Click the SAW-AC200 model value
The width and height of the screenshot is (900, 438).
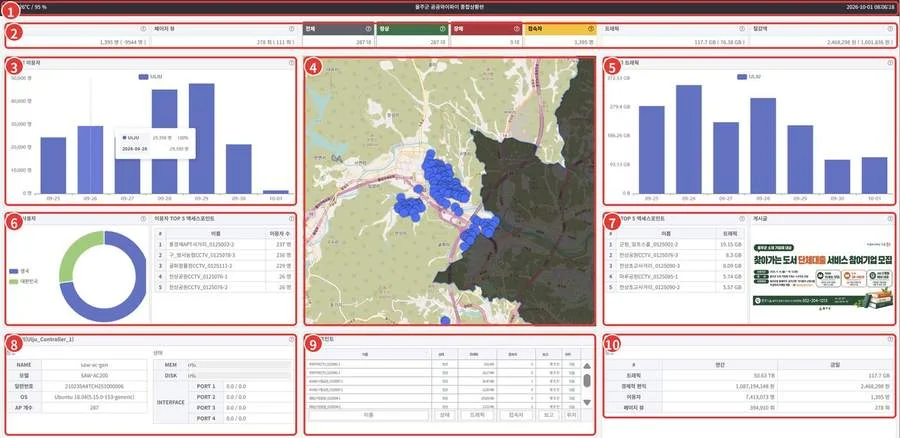95,375
